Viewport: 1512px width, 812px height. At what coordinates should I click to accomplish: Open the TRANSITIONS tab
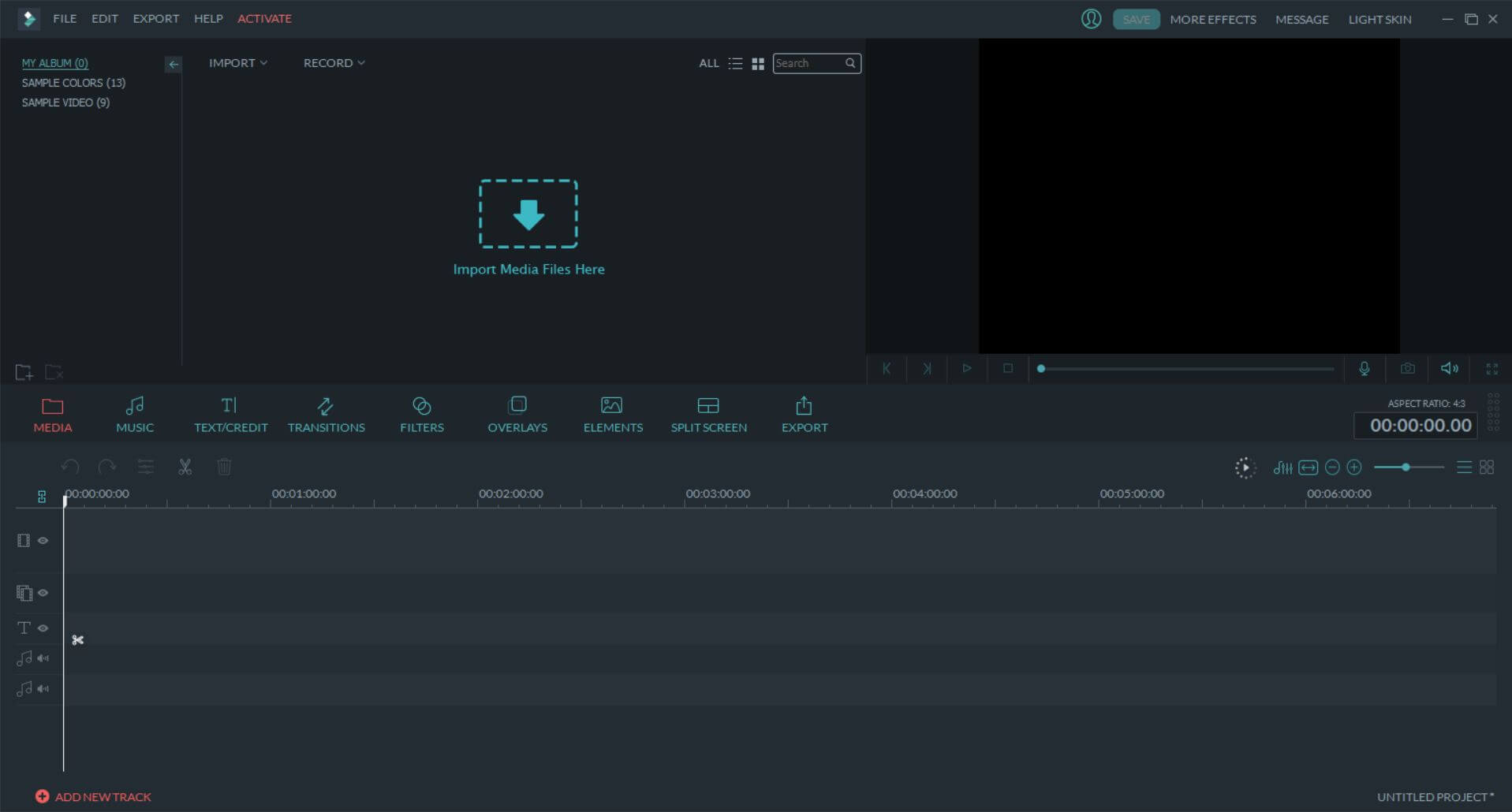[x=326, y=415]
